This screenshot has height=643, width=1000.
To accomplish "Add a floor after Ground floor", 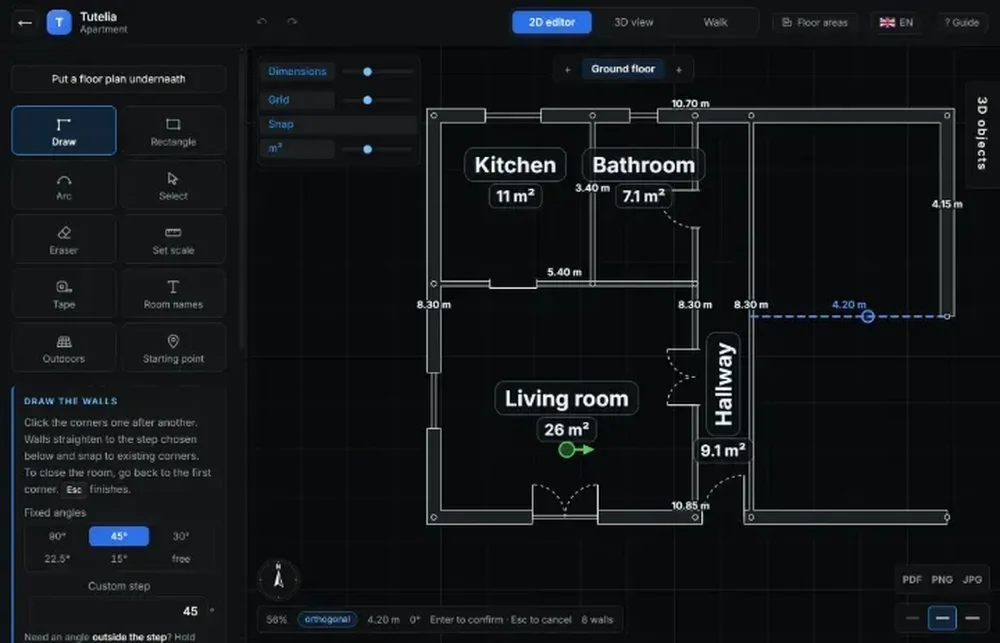I will pyautogui.click(x=679, y=70).
